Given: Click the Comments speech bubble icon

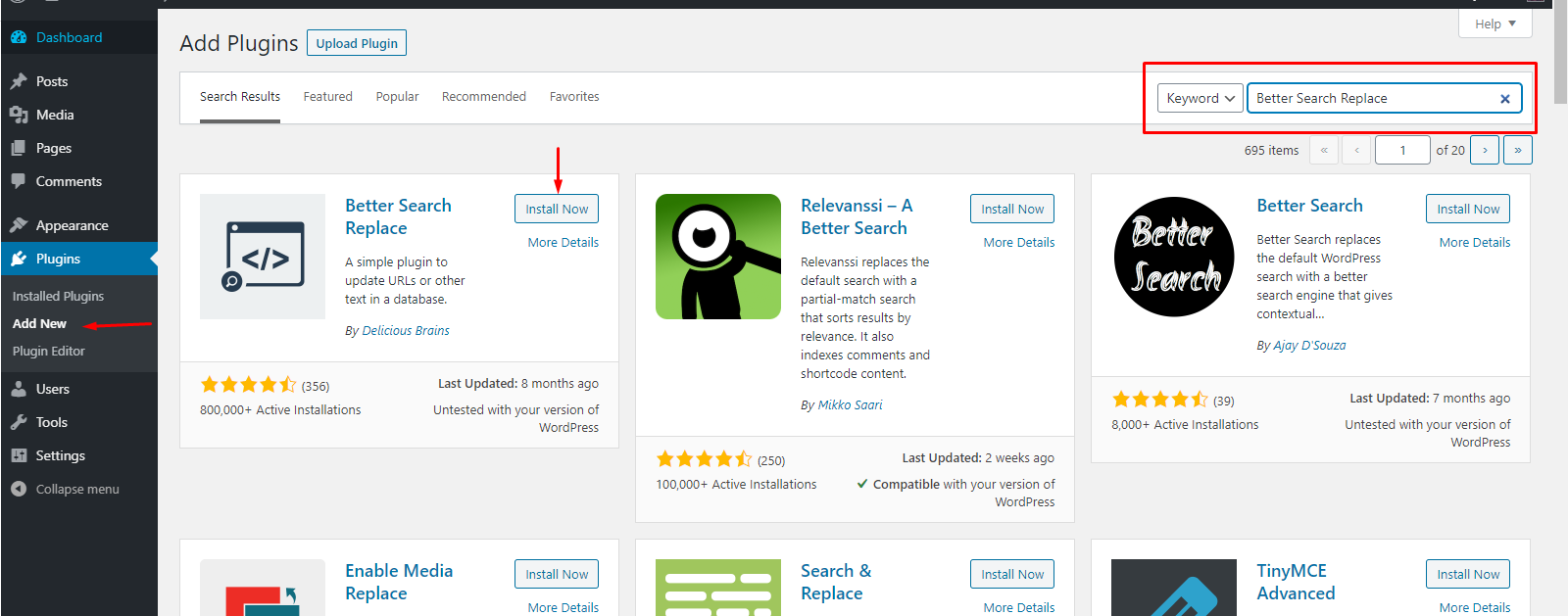Looking at the screenshot, I should (19, 181).
